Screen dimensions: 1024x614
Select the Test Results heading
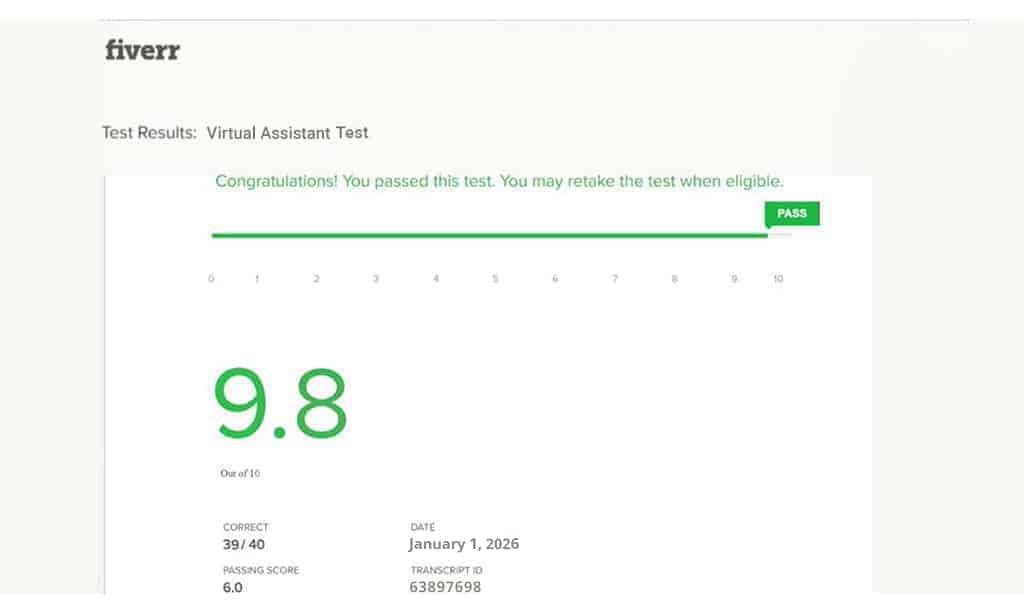pyautogui.click(x=149, y=132)
